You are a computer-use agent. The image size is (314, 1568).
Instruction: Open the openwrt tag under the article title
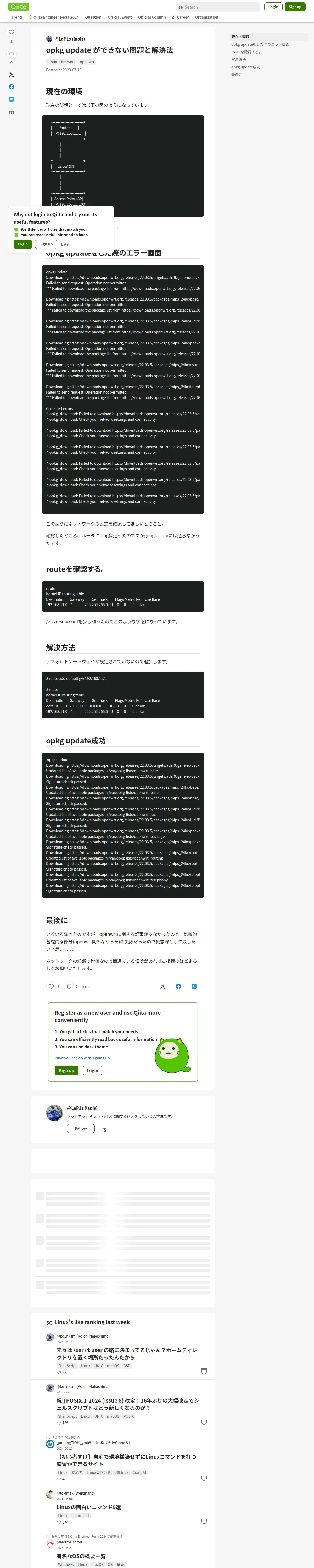pyautogui.click(x=87, y=62)
